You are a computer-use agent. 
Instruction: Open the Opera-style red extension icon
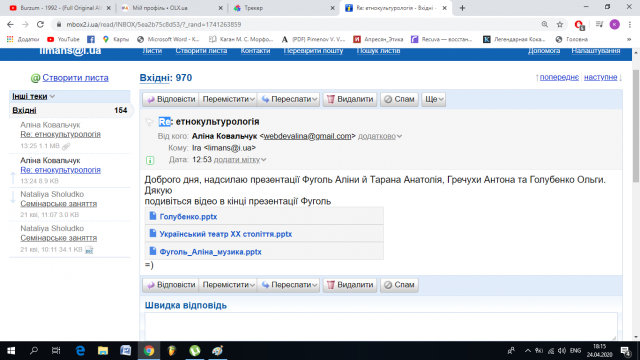coord(579,25)
